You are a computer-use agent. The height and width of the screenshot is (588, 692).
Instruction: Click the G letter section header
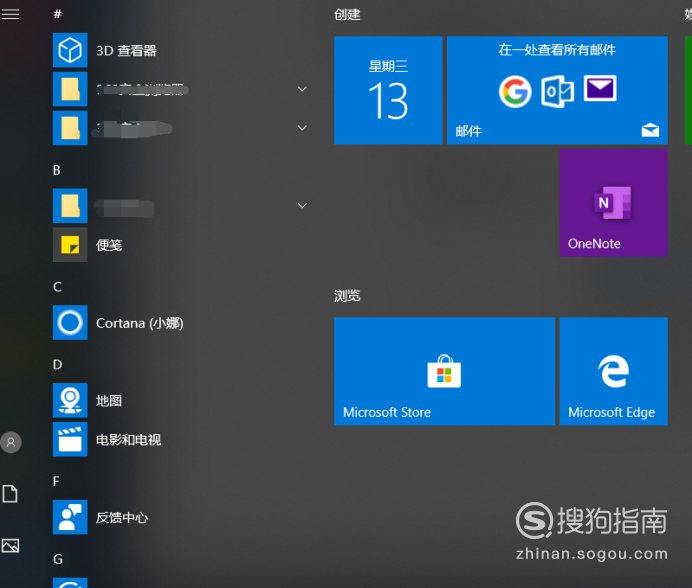(x=58, y=559)
